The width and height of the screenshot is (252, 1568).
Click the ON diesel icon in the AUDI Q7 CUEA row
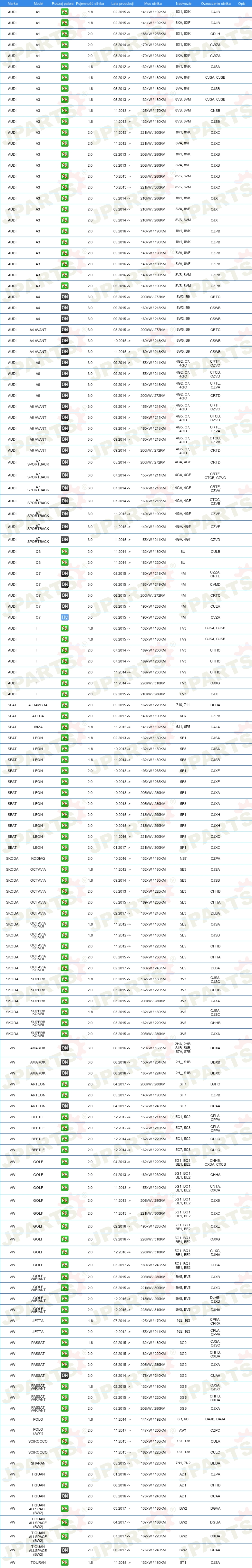click(x=64, y=606)
